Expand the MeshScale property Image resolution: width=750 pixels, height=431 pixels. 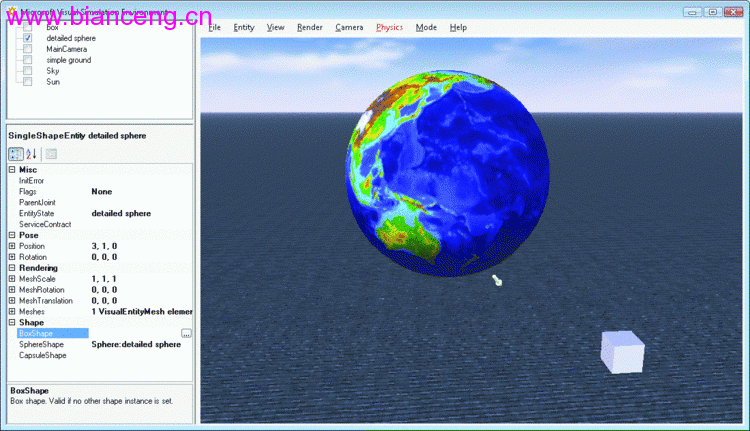point(12,278)
